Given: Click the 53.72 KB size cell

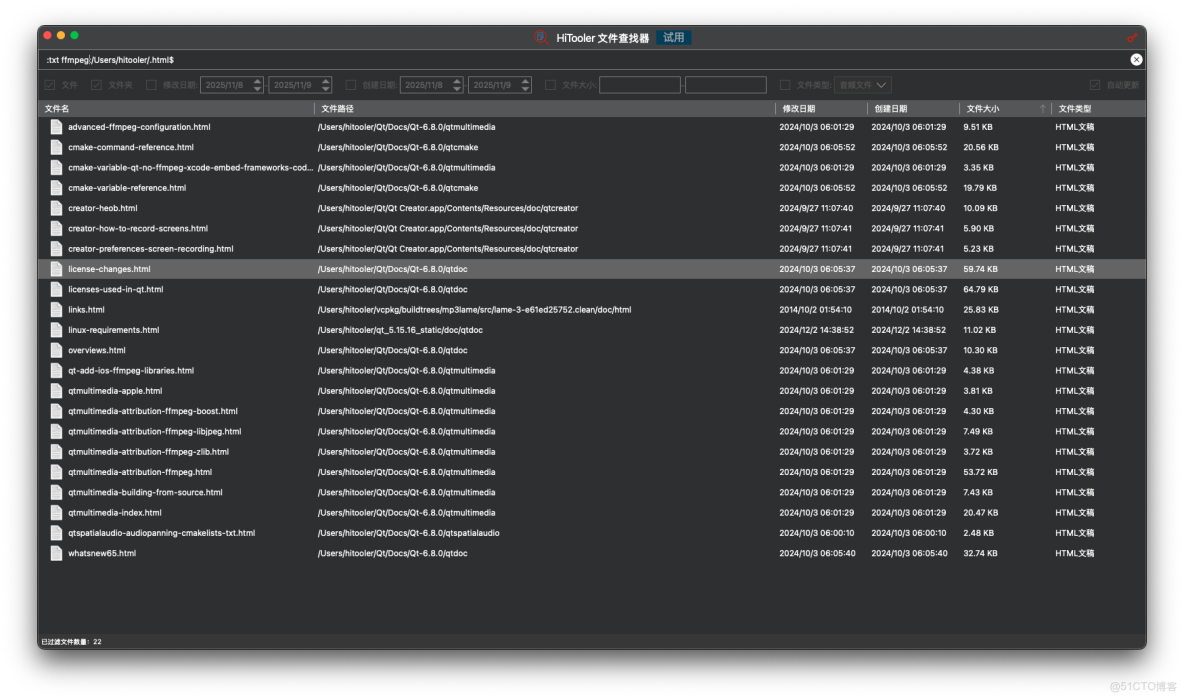Looking at the screenshot, I should [980, 472].
